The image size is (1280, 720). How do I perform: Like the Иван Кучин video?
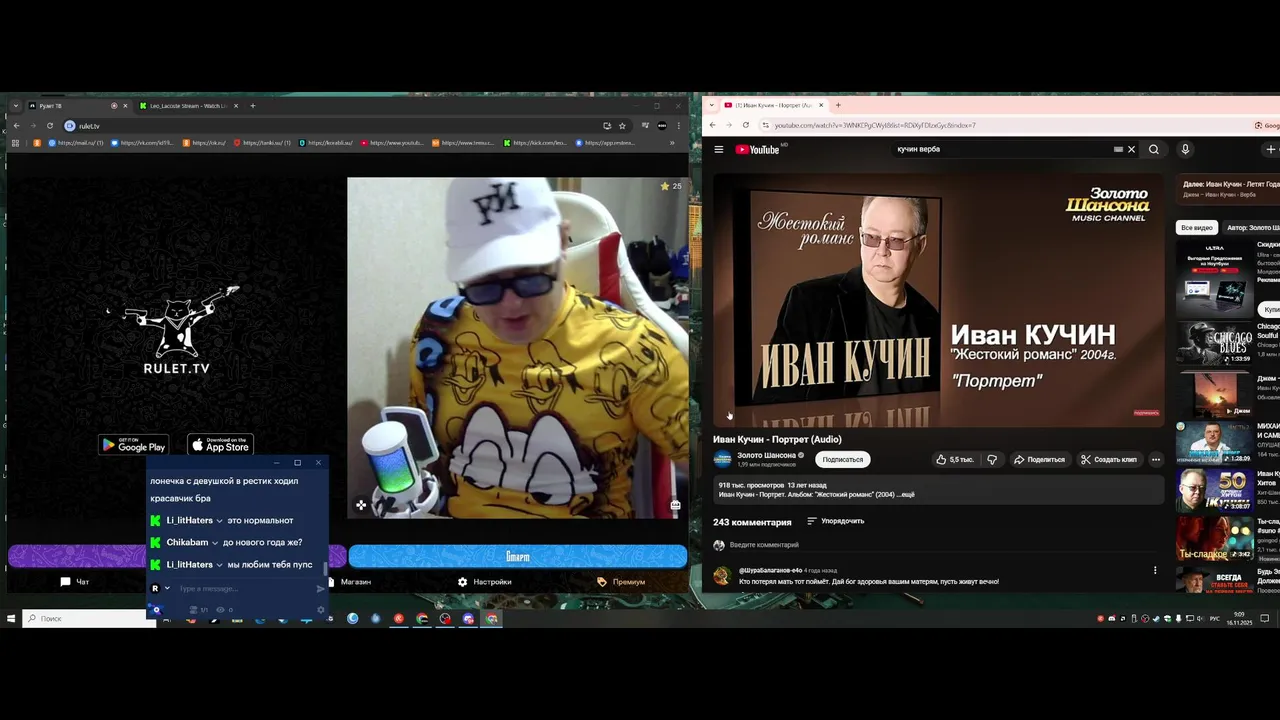click(954, 459)
